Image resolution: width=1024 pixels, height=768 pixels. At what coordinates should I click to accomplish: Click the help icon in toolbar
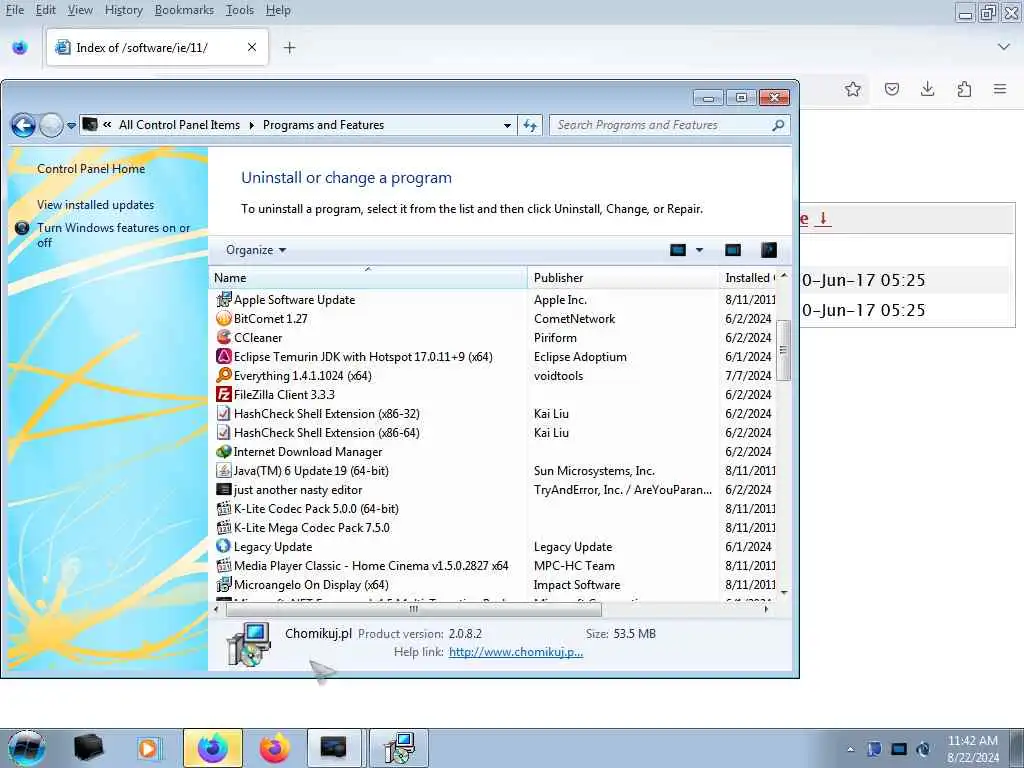[x=769, y=250]
